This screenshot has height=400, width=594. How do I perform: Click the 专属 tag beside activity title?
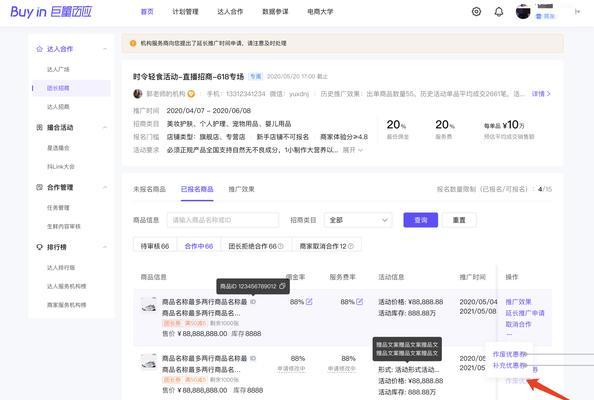click(256, 77)
